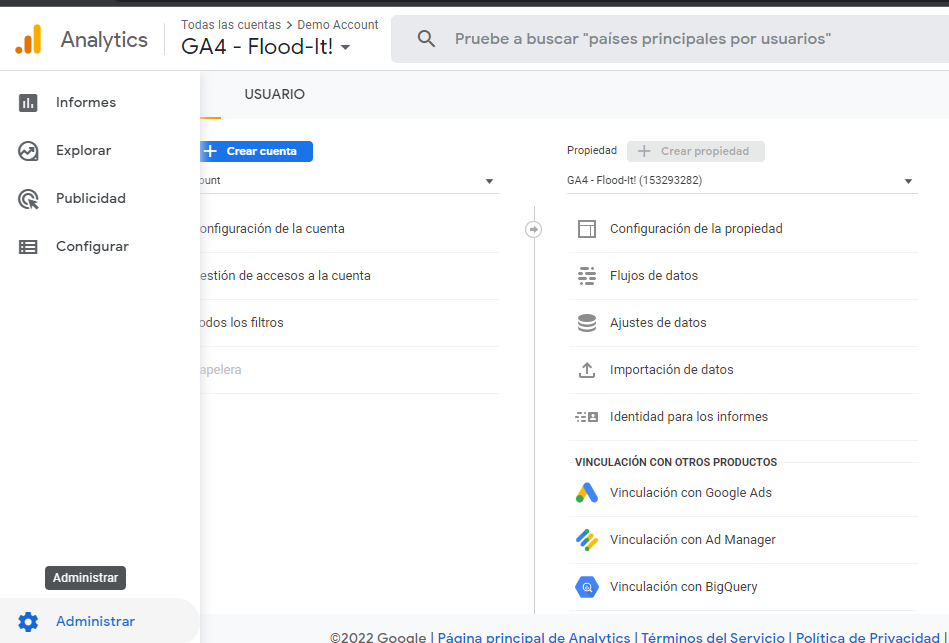The width and height of the screenshot is (949, 643).
Task: Open the Informes bar chart icon
Action: 28,103
